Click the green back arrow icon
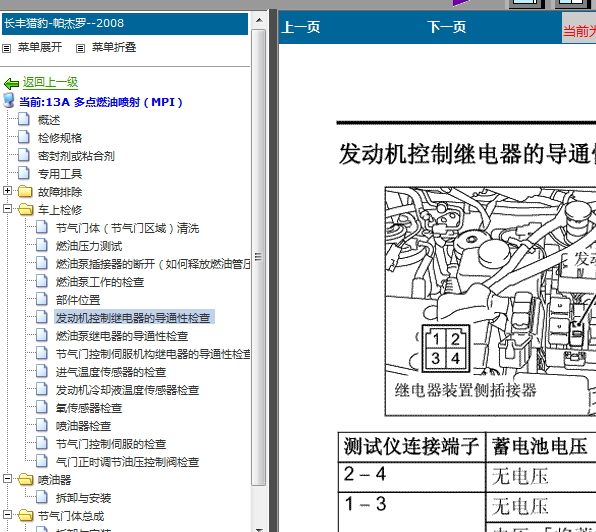Screen dimensions: 596x532 [x=11, y=83]
